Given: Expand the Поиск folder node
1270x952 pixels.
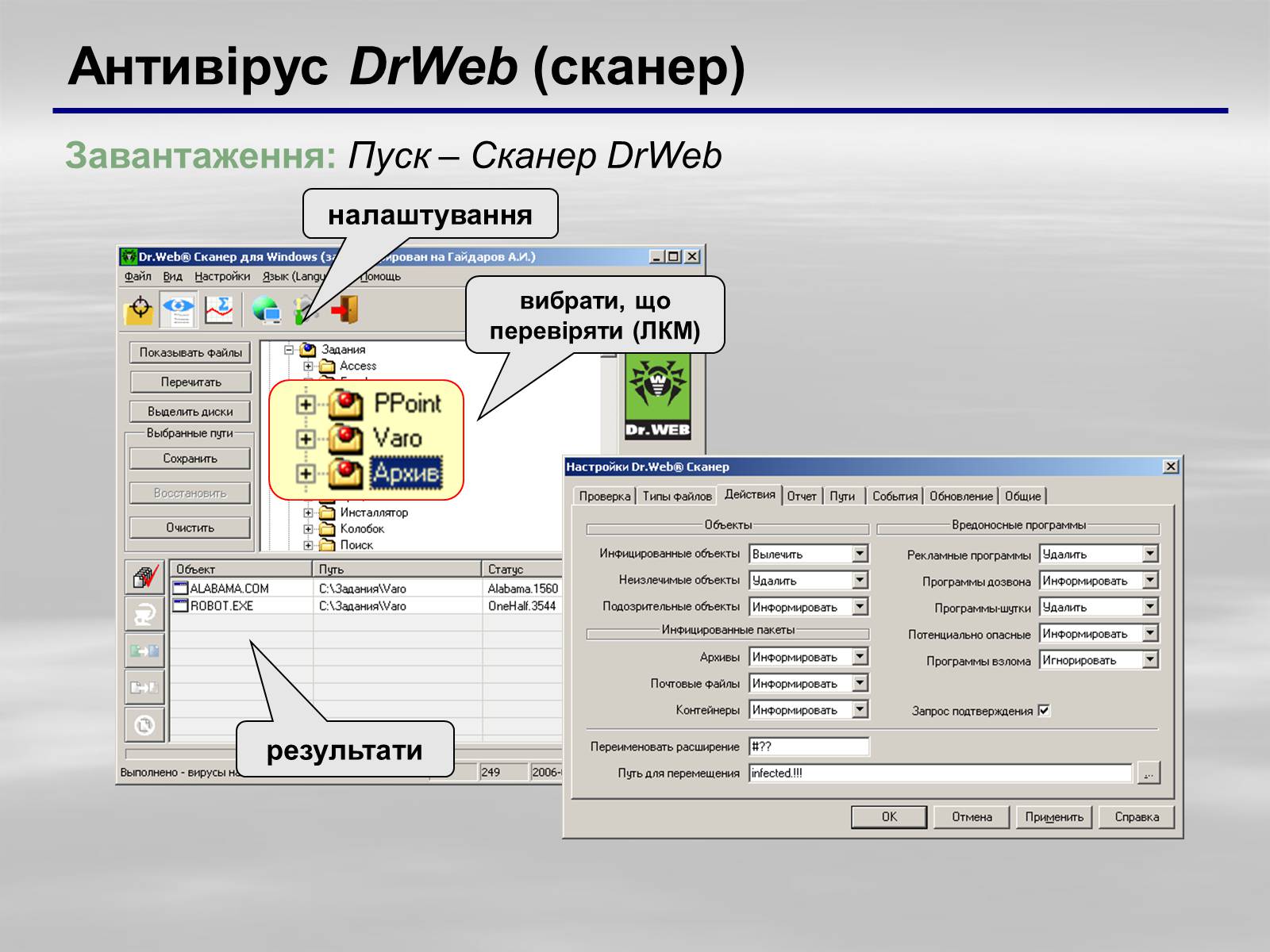Looking at the screenshot, I should pyautogui.click(x=308, y=545).
